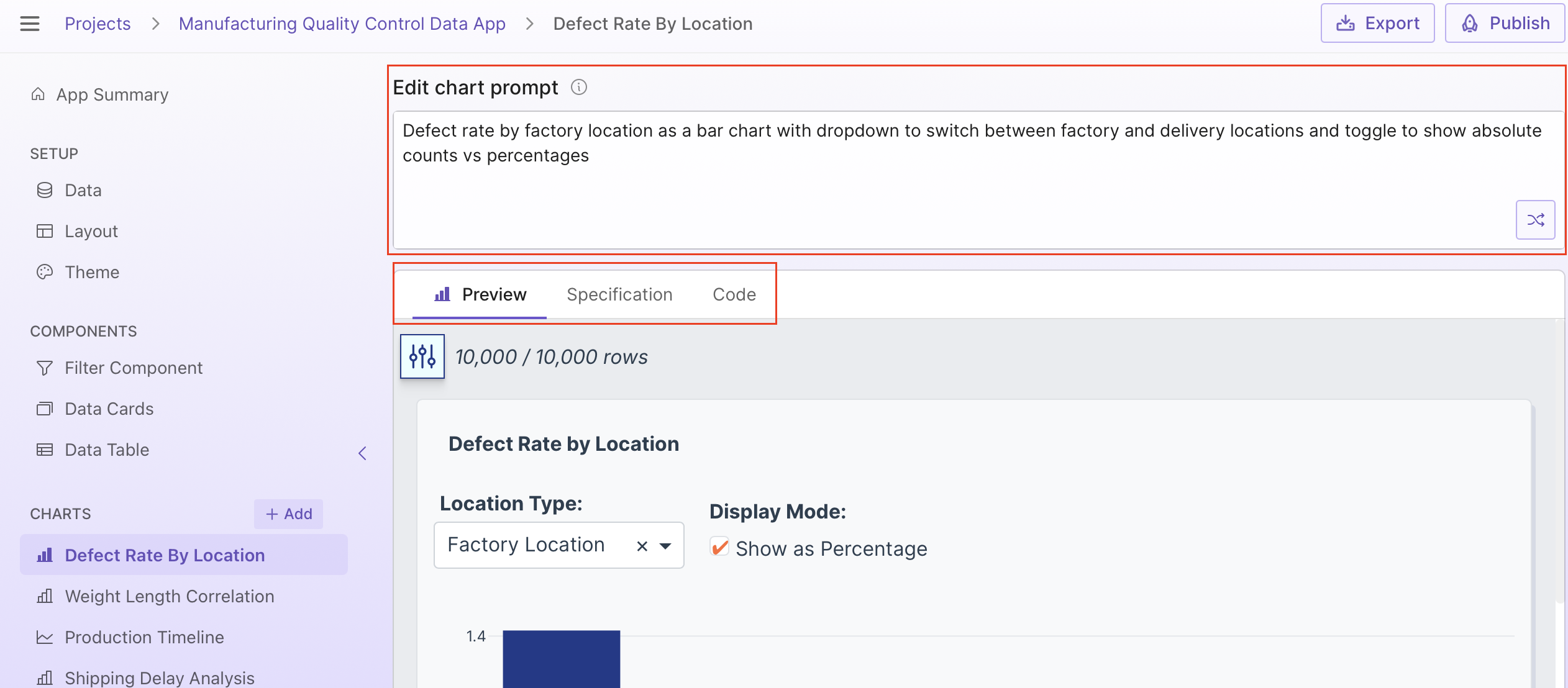This screenshot has height=688, width=1568.
Task: Click the filter sliders icon
Action: pos(422,356)
